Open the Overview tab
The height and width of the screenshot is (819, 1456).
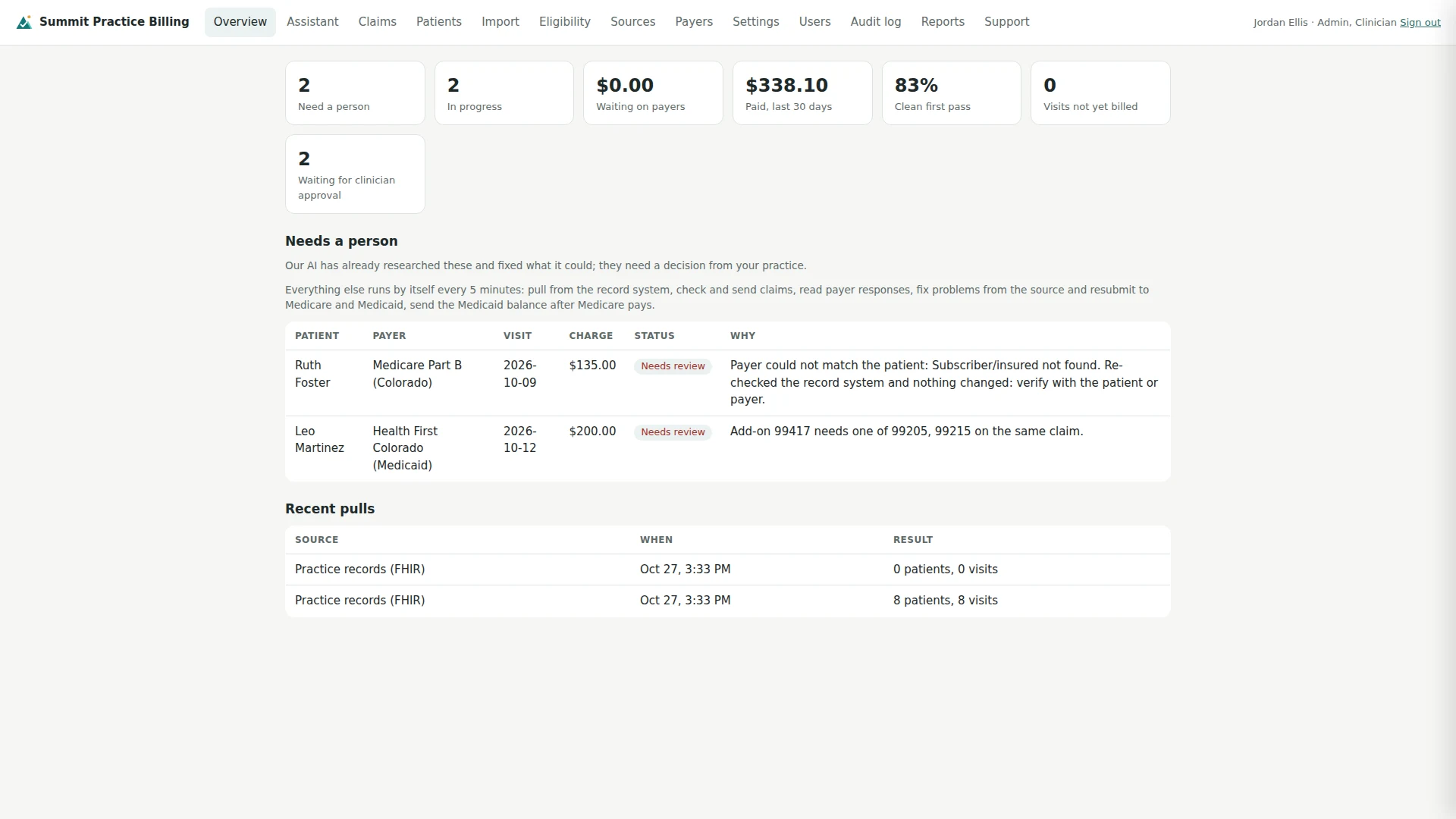coord(240,22)
